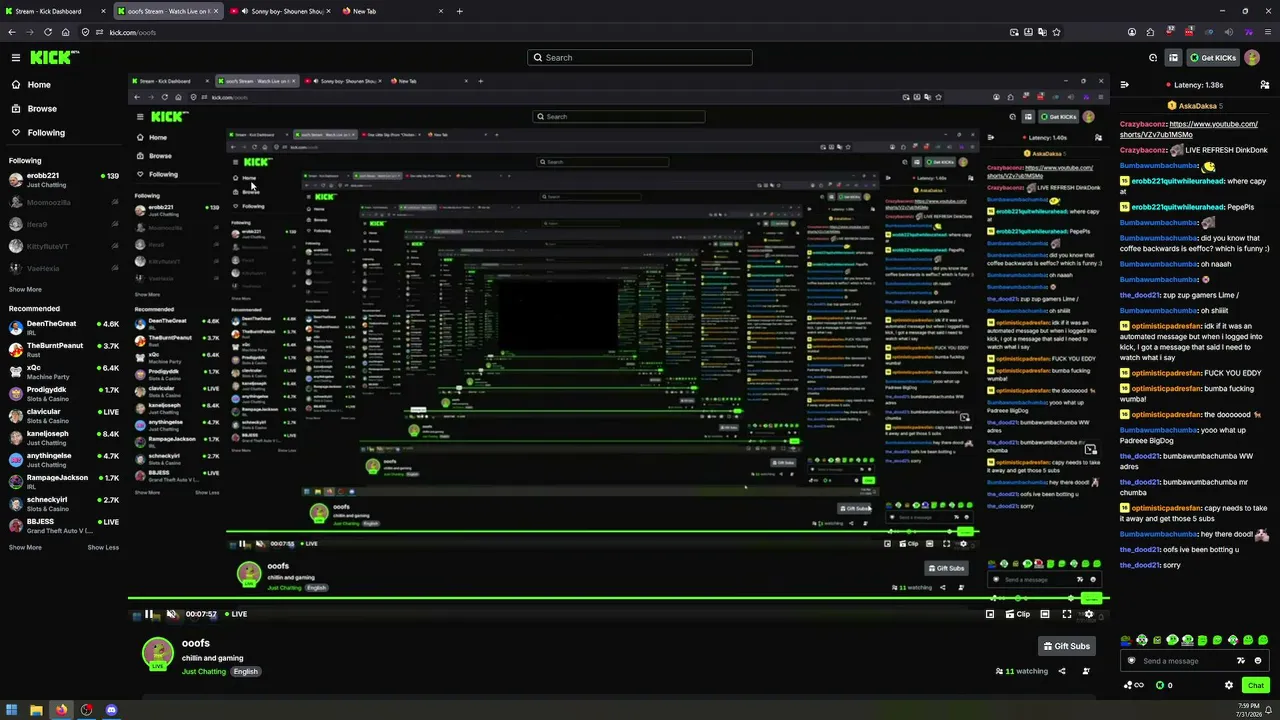Collapse the chat panel with arrow icon
1280x720 pixels.
coord(1125,85)
